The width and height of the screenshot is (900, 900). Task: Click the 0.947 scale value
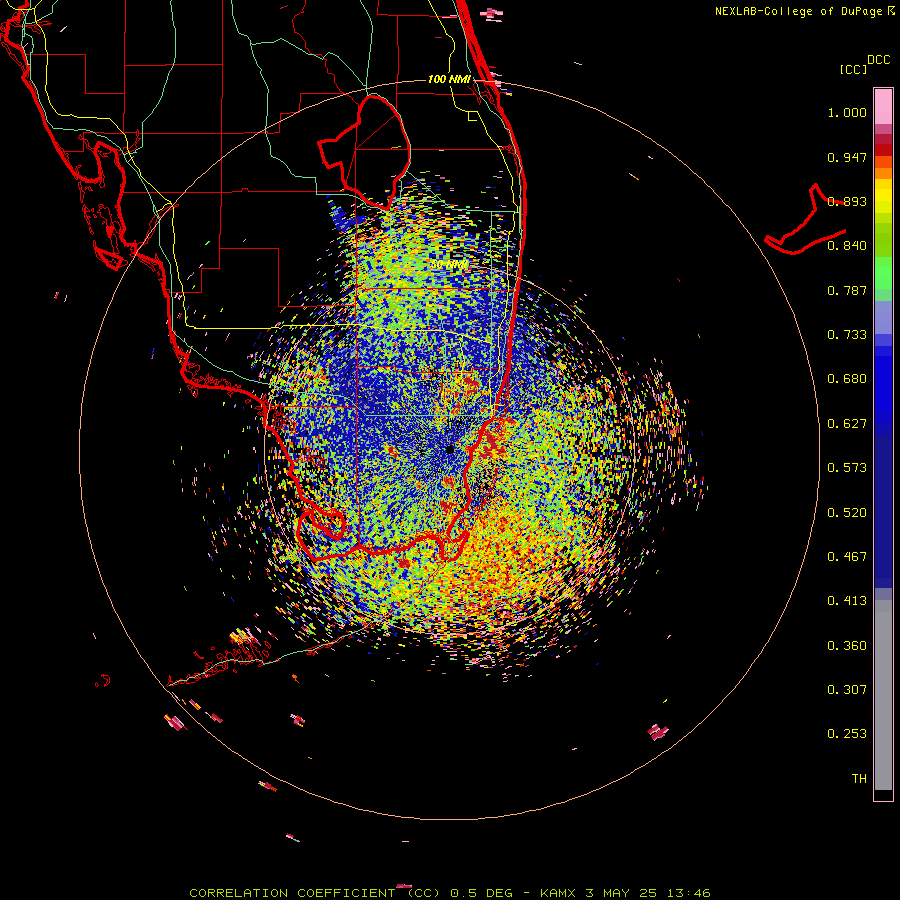point(847,157)
